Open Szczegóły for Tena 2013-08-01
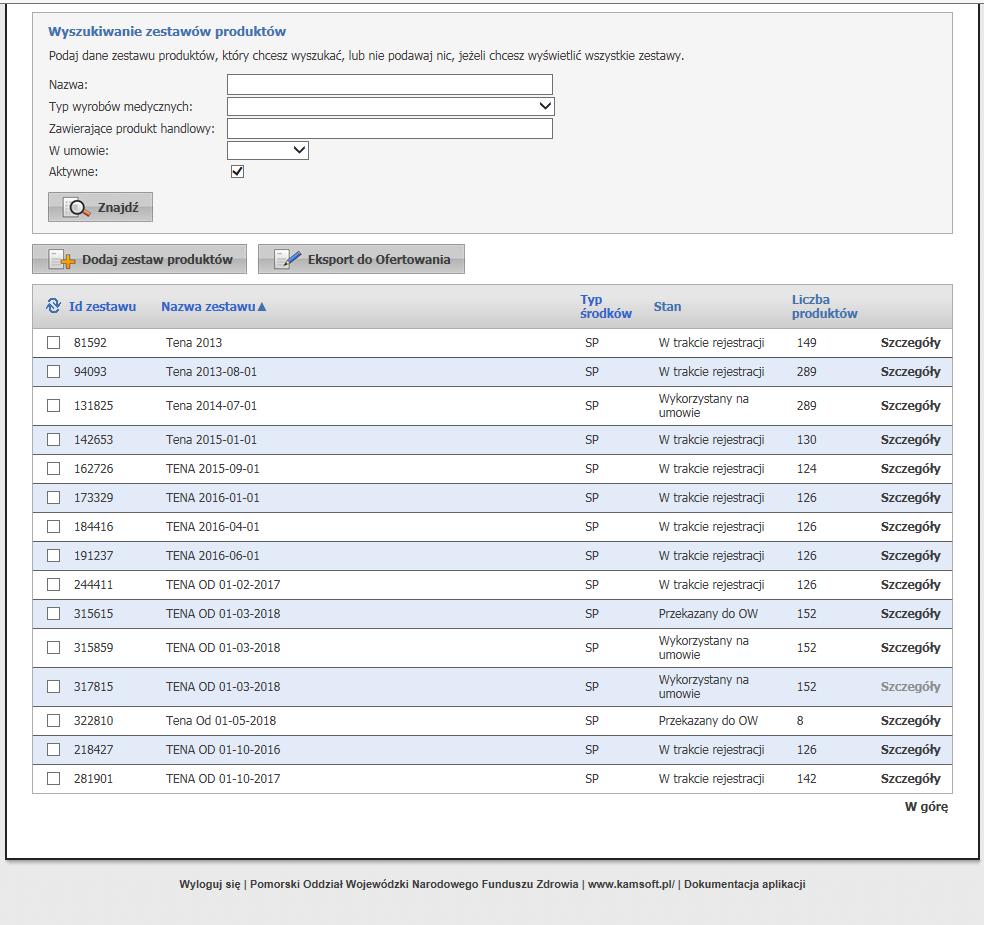Viewport: 984px width, 925px height. pos(910,372)
